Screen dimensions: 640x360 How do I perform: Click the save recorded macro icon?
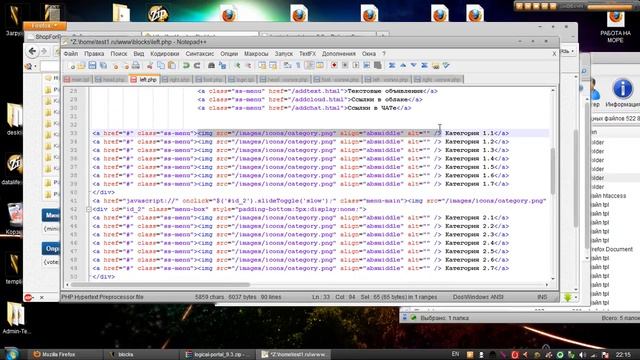[x=378, y=66]
